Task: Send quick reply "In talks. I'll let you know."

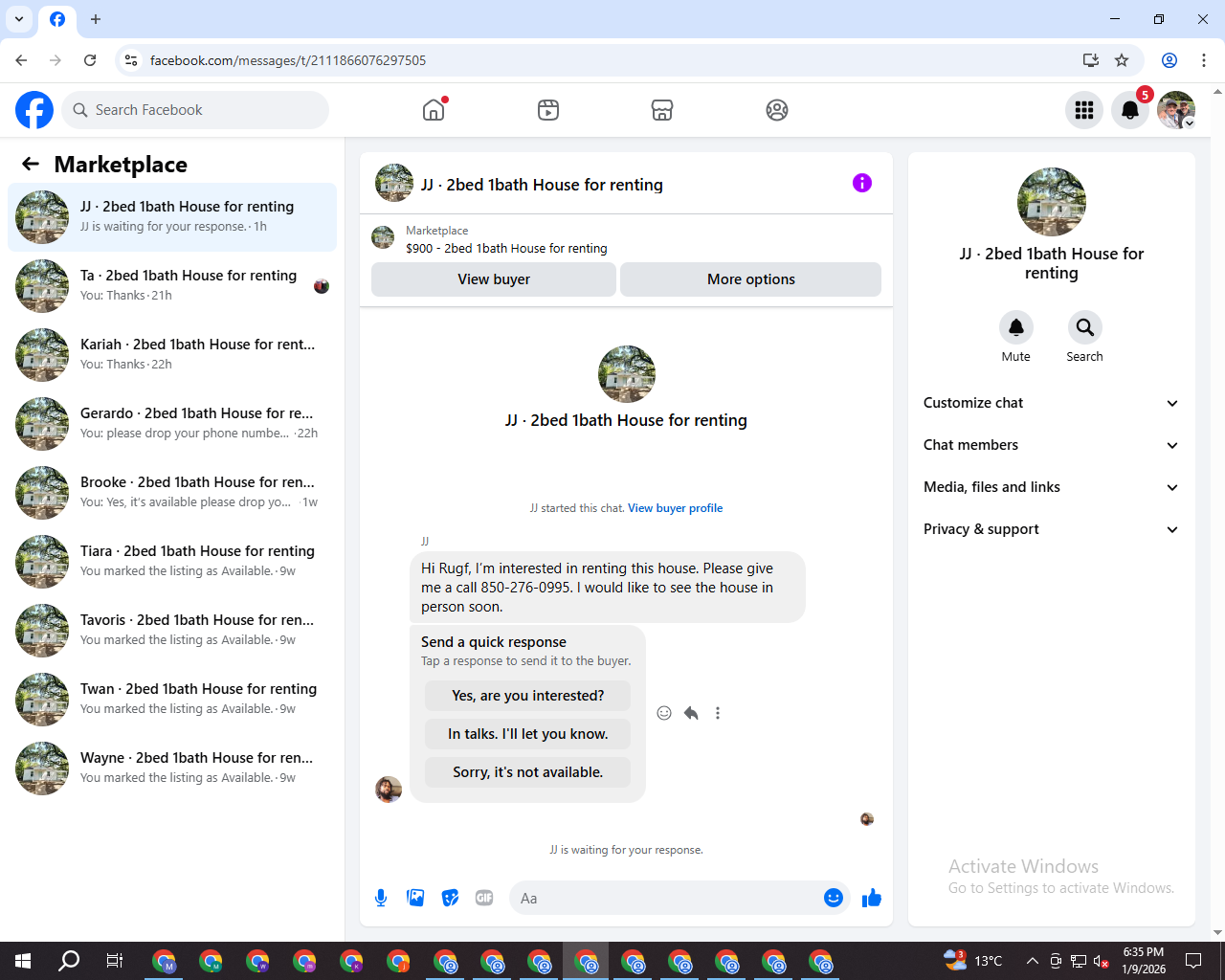Action: point(528,734)
